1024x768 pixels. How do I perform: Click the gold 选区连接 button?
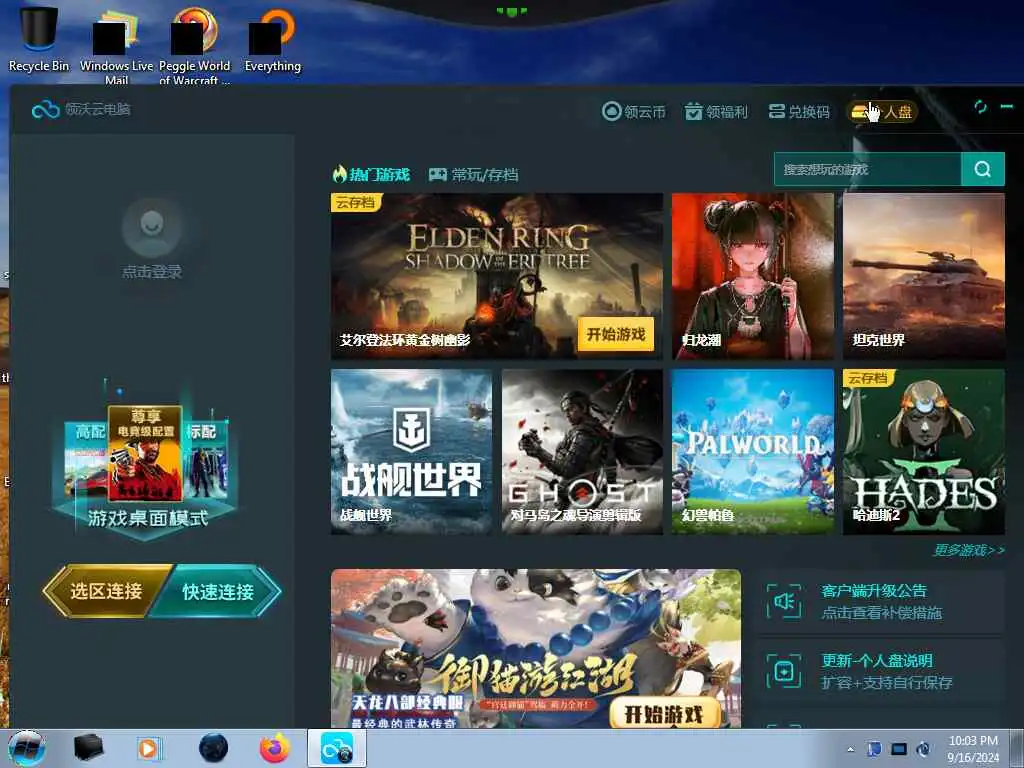click(x=106, y=591)
